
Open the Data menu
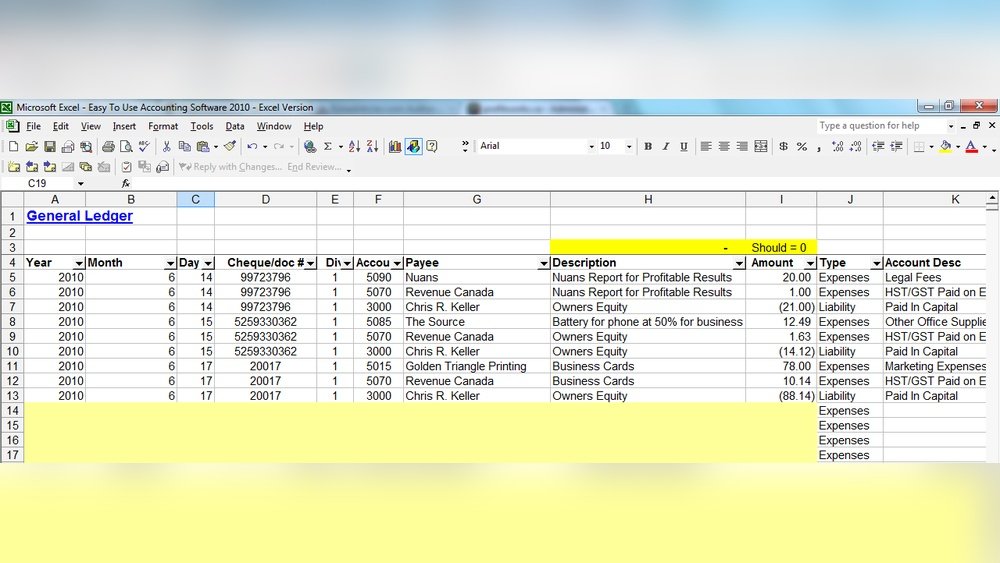click(235, 127)
